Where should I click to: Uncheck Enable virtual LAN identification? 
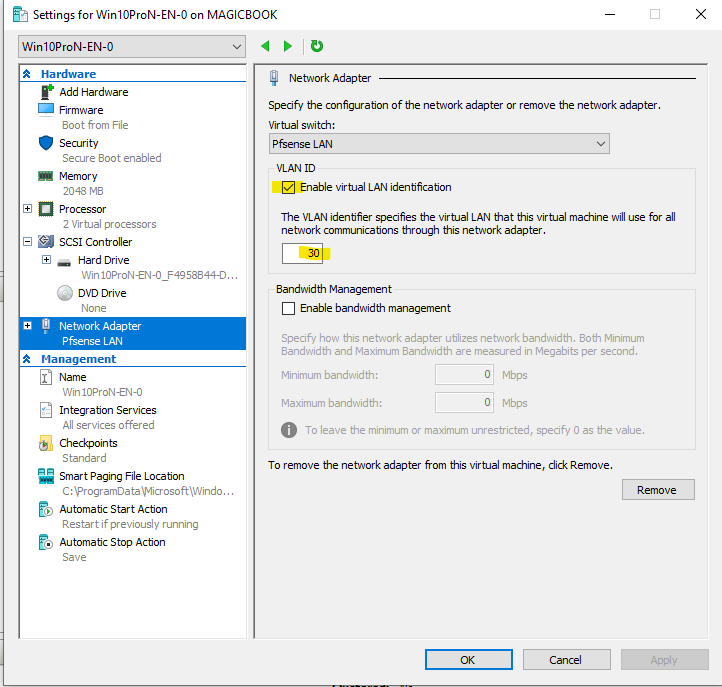tap(288, 187)
